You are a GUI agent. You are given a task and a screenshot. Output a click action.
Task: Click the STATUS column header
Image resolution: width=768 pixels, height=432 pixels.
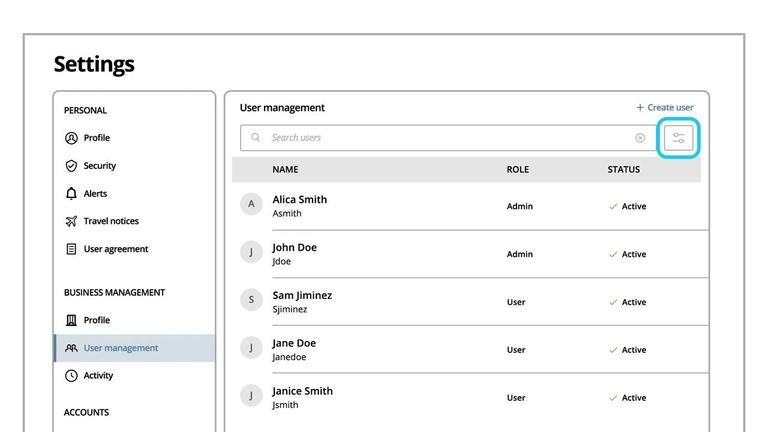click(x=624, y=169)
